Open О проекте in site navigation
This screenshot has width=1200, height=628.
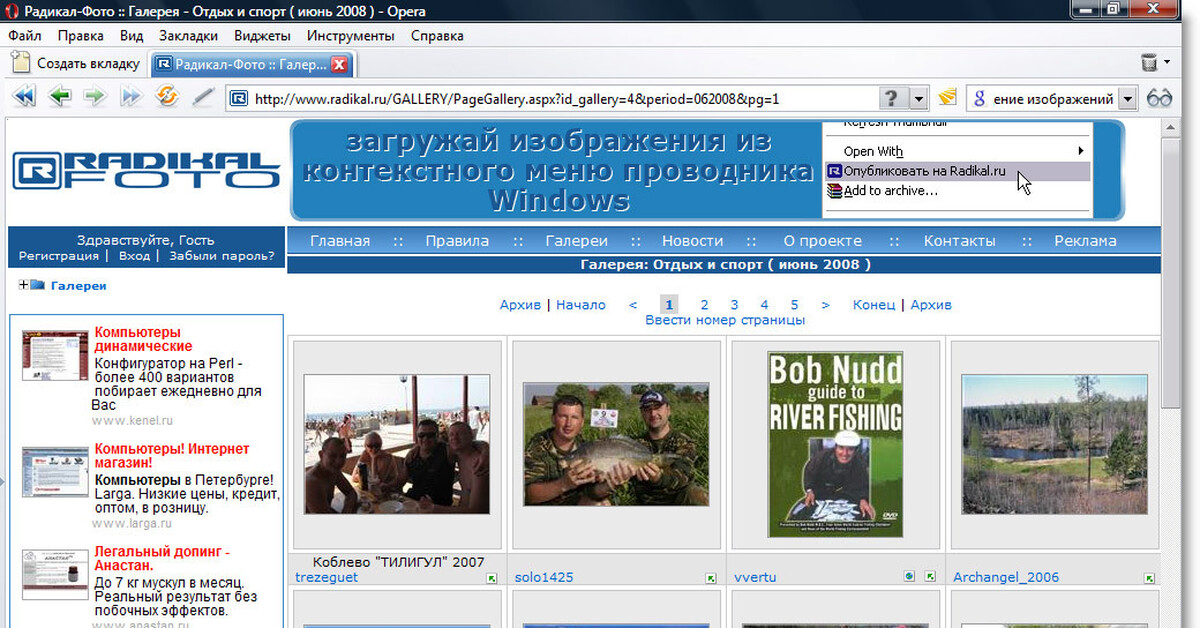822,241
